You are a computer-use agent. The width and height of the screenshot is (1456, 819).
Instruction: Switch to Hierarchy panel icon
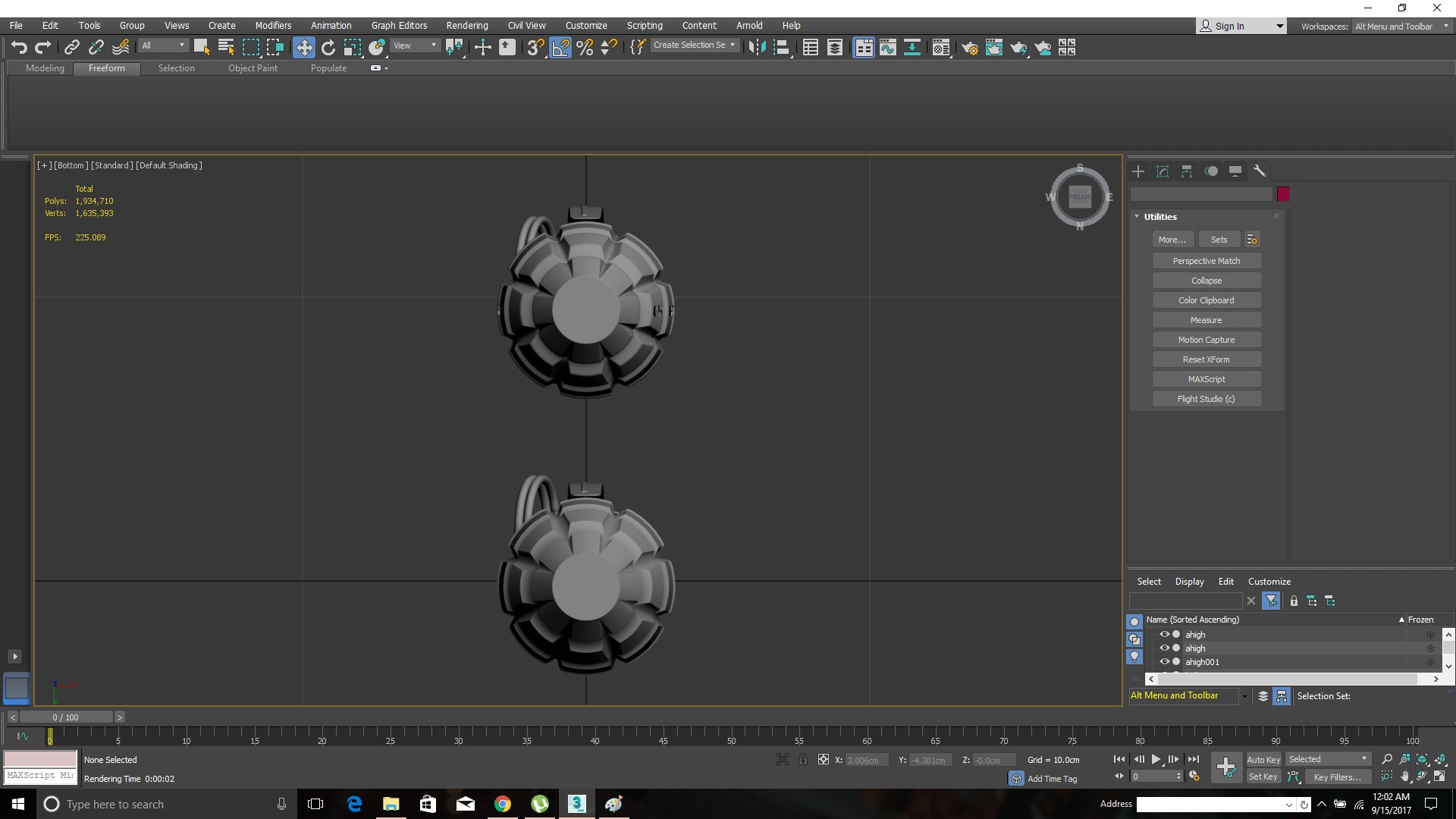[x=1187, y=171]
